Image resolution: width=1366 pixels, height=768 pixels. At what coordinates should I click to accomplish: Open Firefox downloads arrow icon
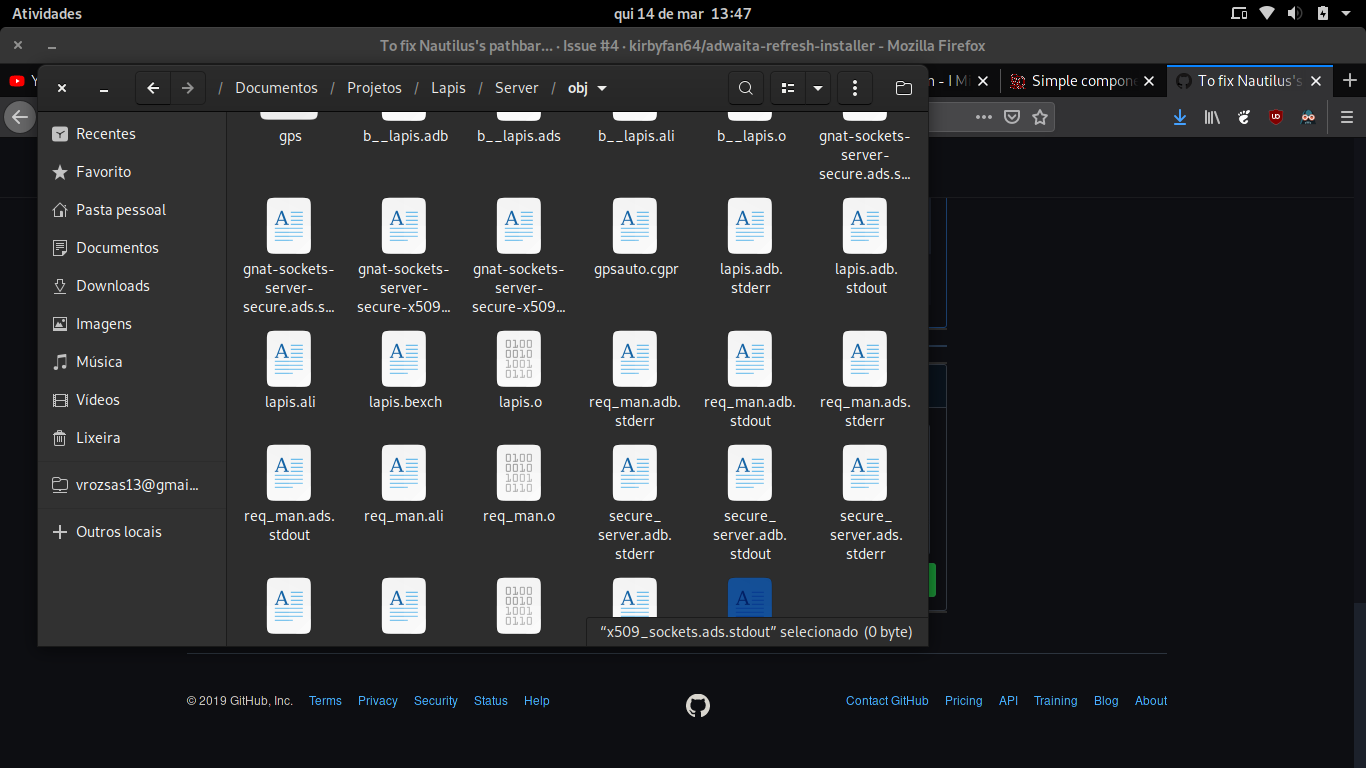coord(1180,117)
